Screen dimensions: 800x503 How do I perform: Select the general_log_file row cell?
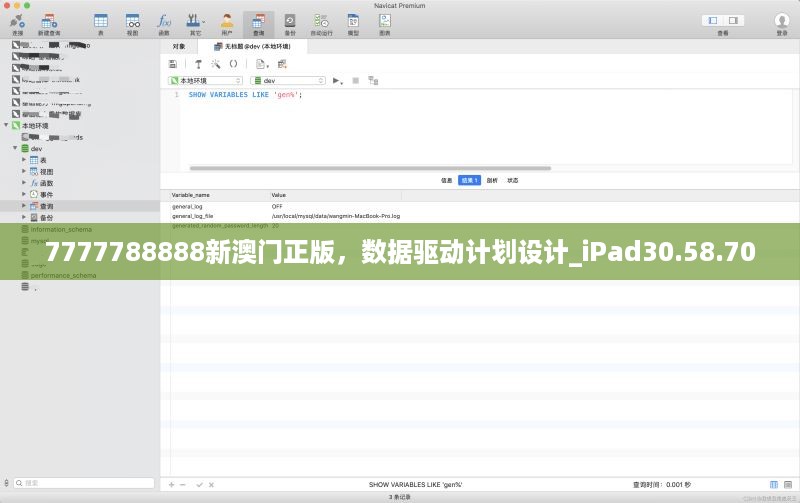(x=192, y=216)
